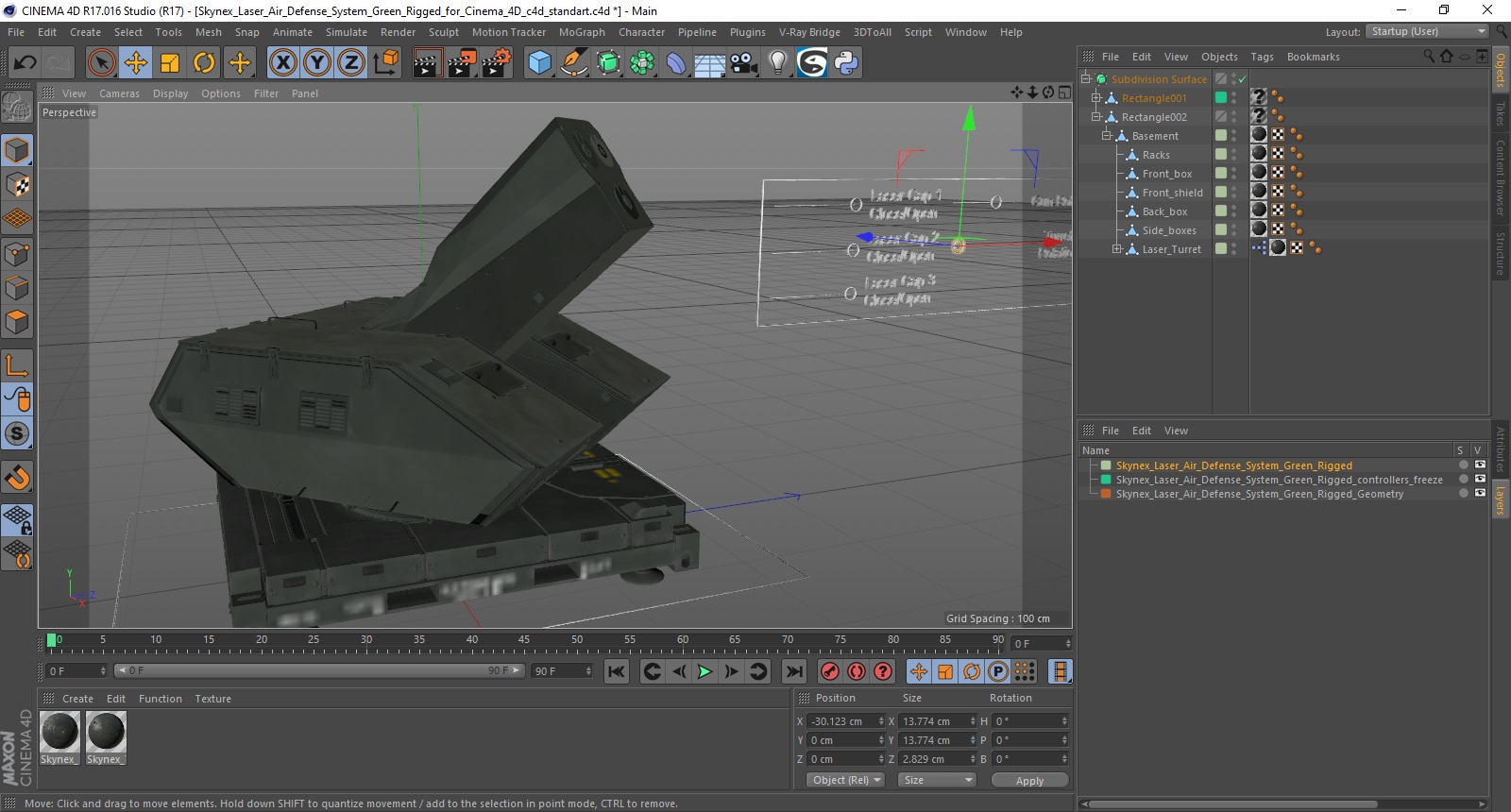Open the Layout dropdown
Viewport: 1511px width, 812px height.
1427,32
